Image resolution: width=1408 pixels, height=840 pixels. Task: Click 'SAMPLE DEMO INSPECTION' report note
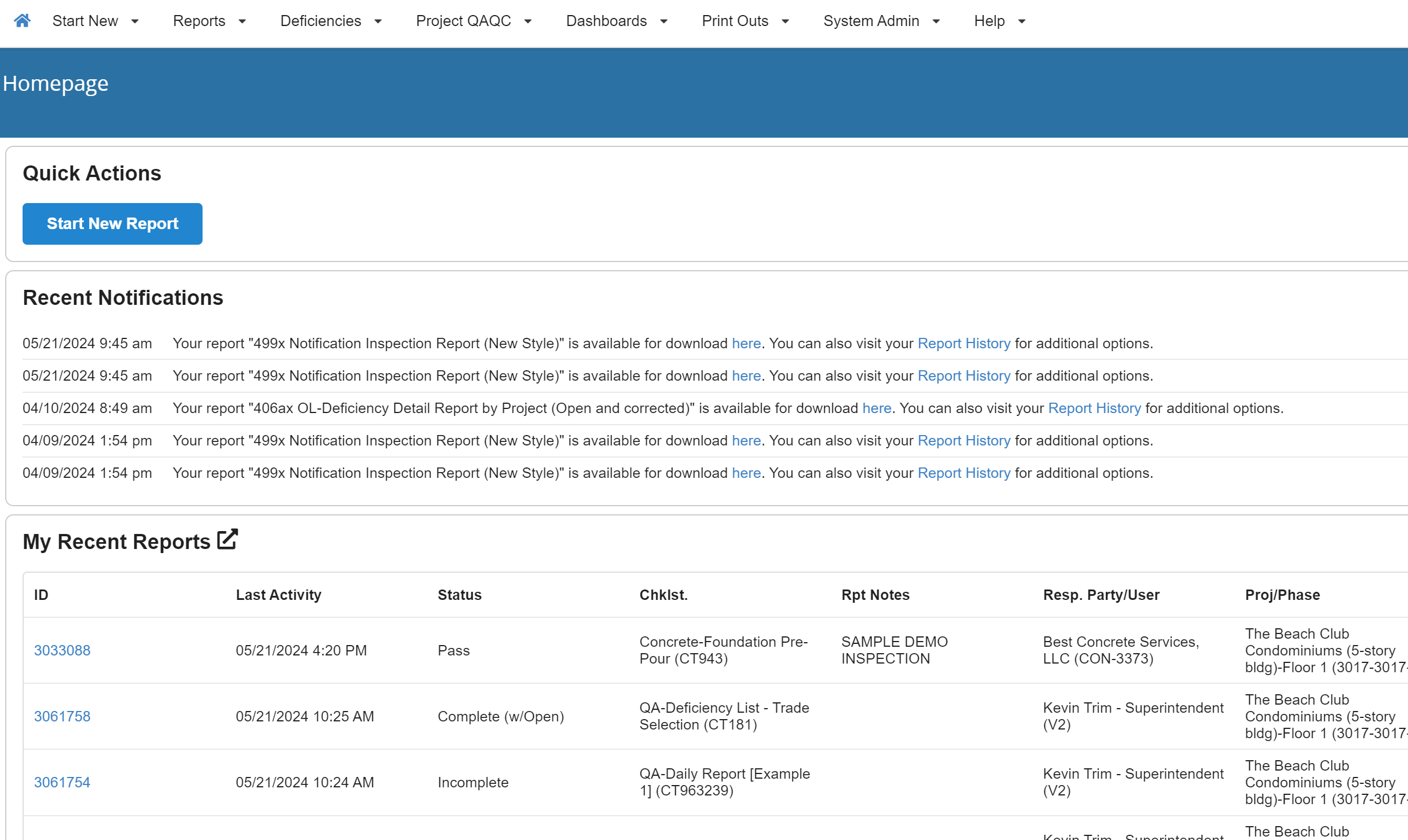(894, 650)
